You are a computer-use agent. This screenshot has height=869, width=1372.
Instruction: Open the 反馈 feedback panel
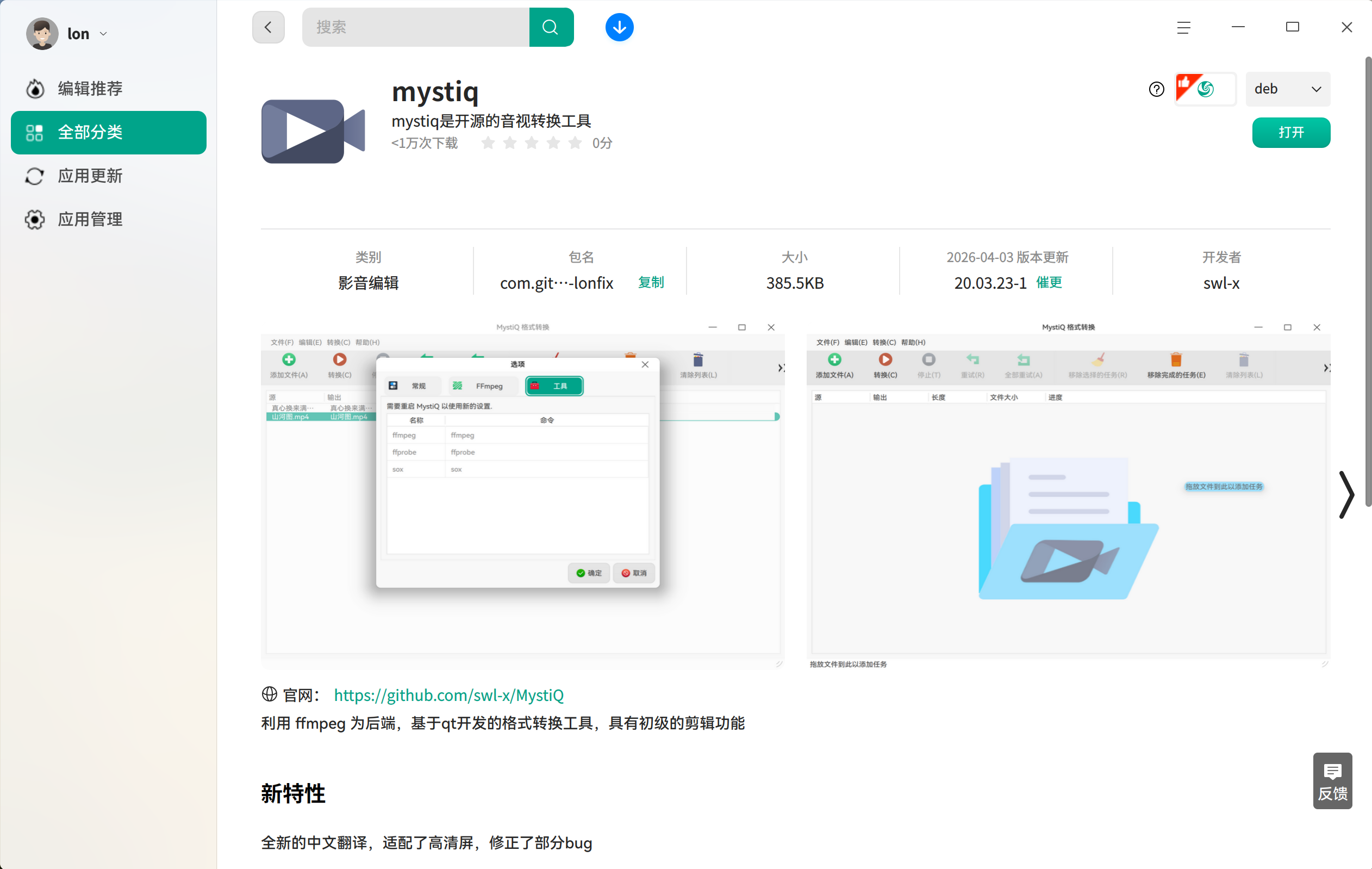tap(1333, 781)
